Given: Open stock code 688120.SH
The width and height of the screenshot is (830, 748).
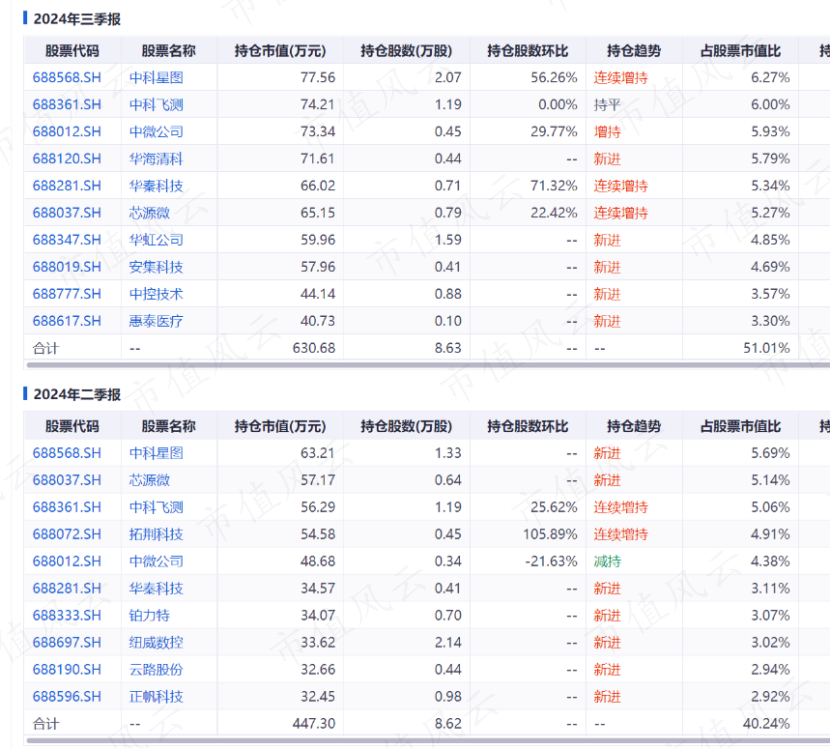Looking at the screenshot, I should (x=67, y=159).
